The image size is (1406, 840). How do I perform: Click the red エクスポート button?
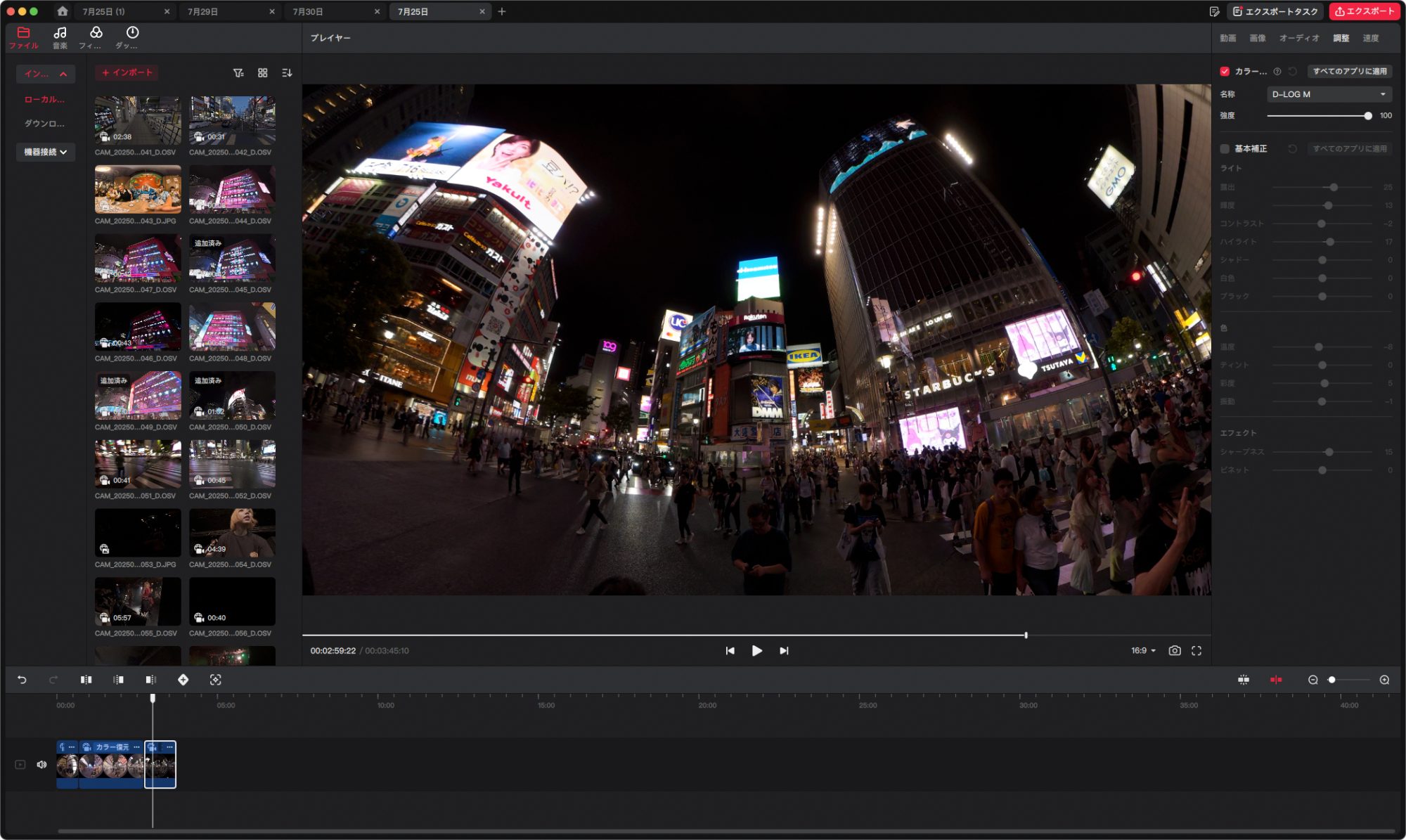tap(1365, 11)
